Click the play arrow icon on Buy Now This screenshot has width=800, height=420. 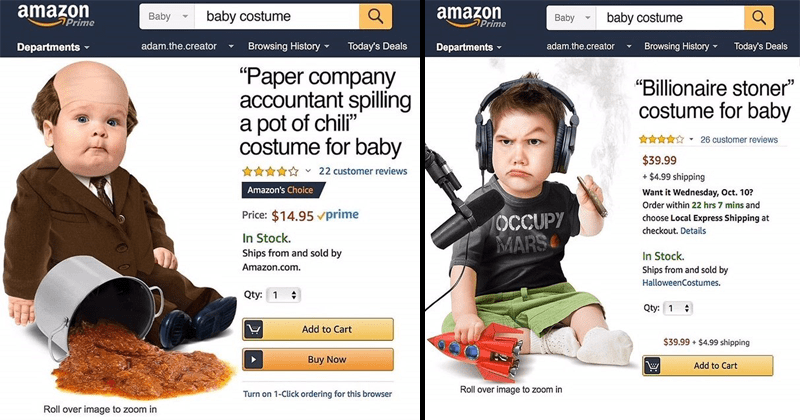(253, 359)
